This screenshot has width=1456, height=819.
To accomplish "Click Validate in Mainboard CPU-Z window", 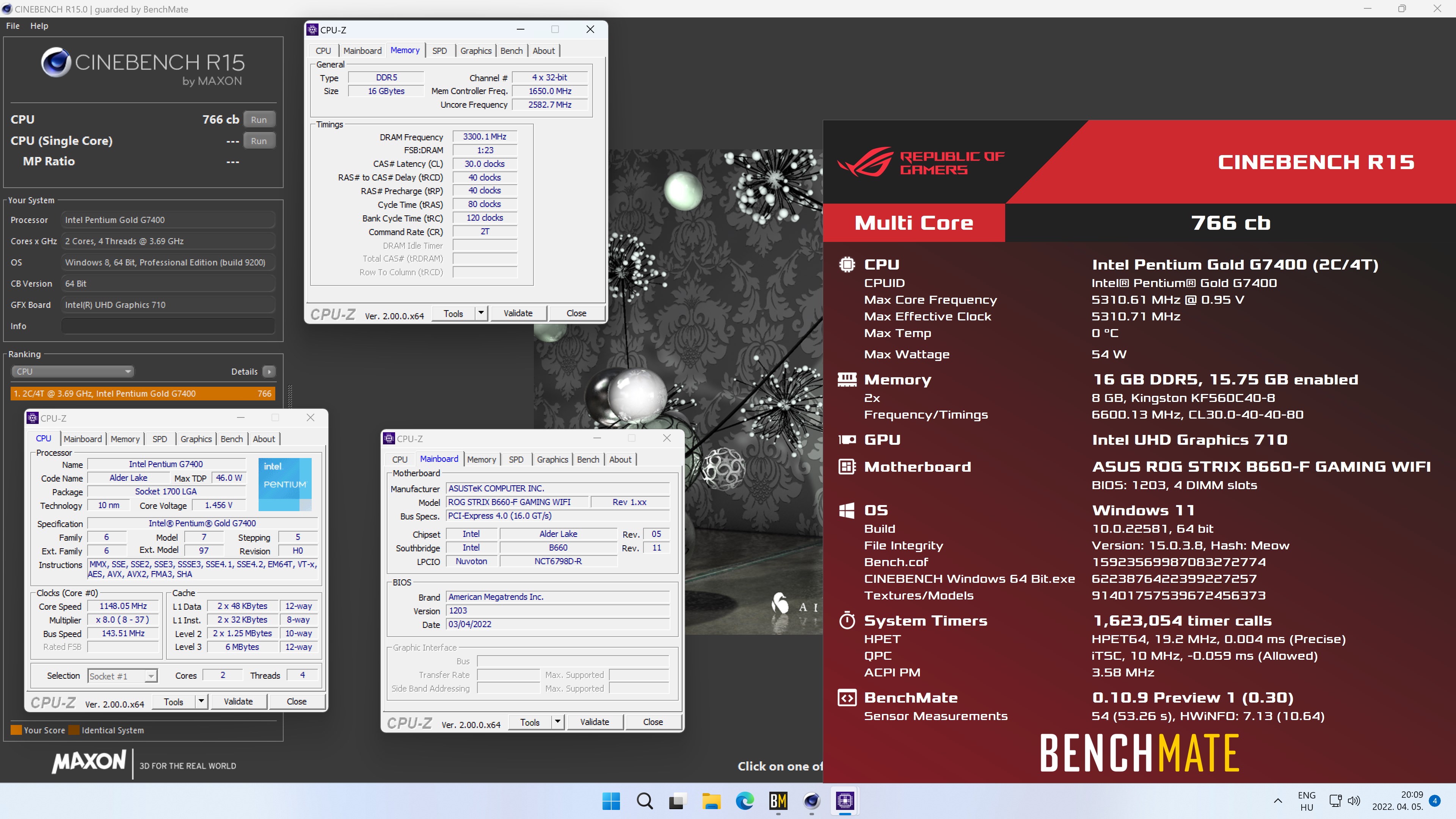I will (x=595, y=722).
